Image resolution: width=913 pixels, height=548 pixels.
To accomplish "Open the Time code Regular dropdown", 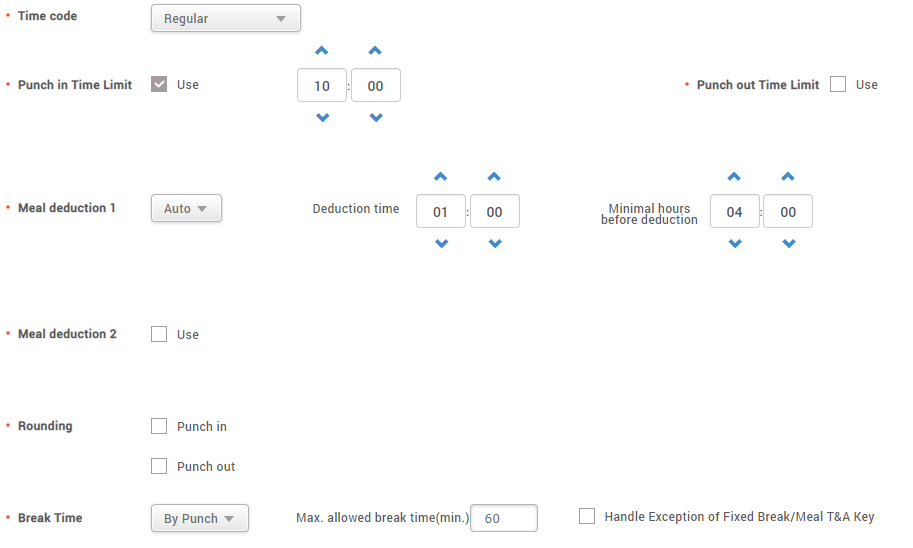I will click(x=225, y=18).
